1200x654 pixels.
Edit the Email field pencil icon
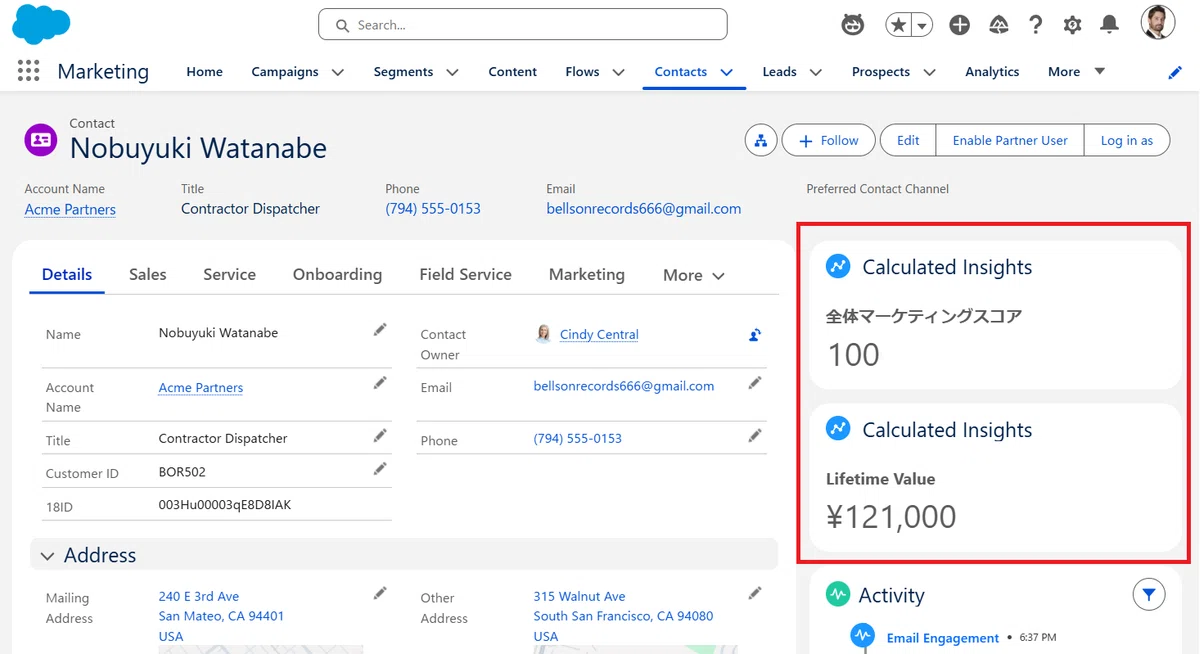755,382
